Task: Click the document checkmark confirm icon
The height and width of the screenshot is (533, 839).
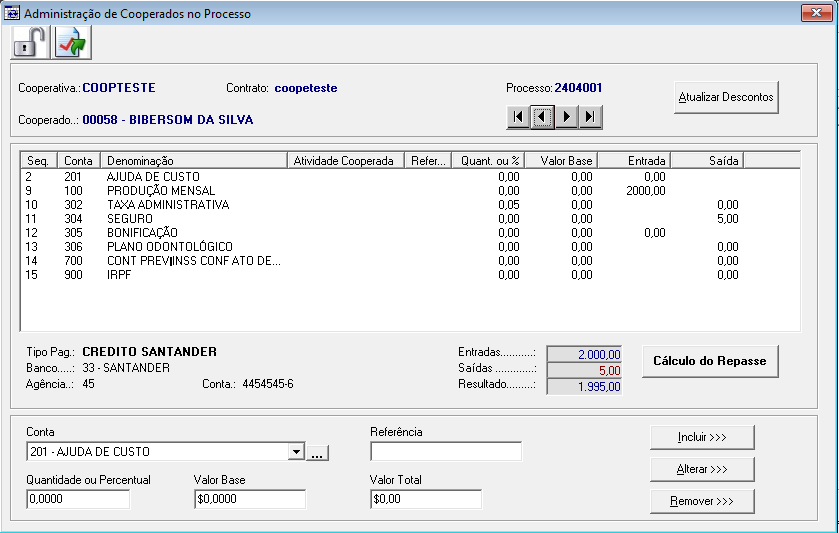Action: 72,42
